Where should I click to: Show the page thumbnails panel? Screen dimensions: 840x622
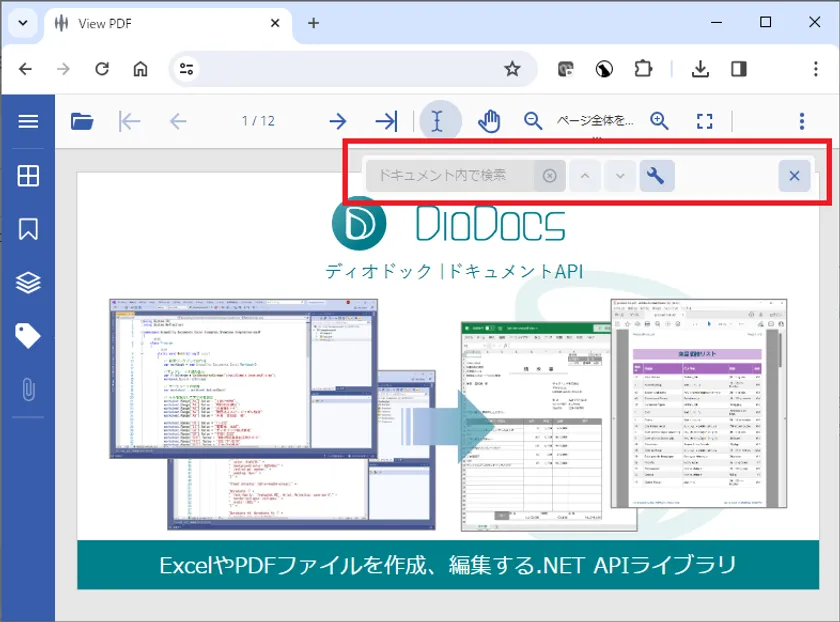click(28, 176)
